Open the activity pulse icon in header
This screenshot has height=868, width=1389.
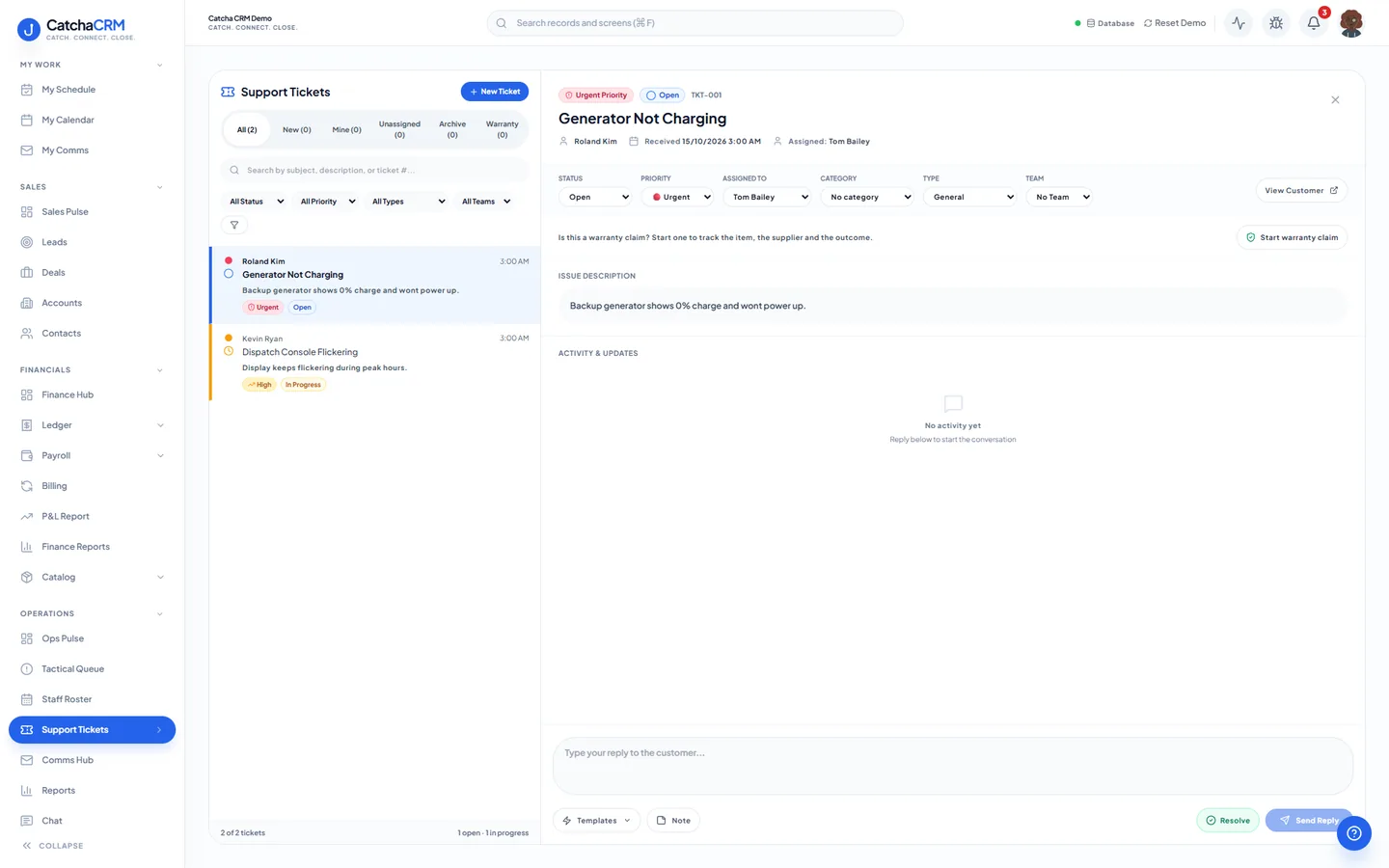click(x=1239, y=23)
